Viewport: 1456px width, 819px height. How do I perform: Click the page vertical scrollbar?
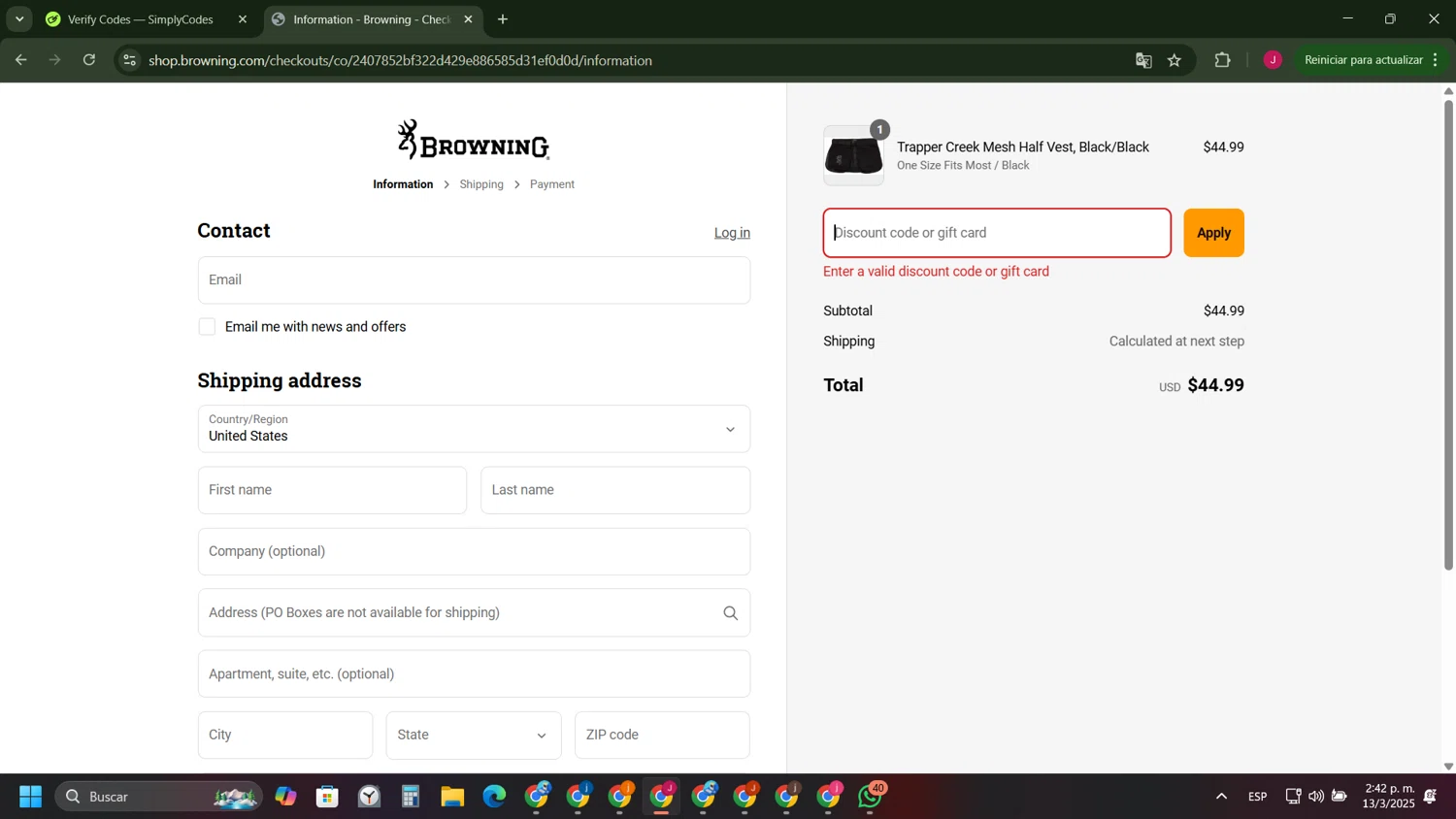[x=1448, y=335]
